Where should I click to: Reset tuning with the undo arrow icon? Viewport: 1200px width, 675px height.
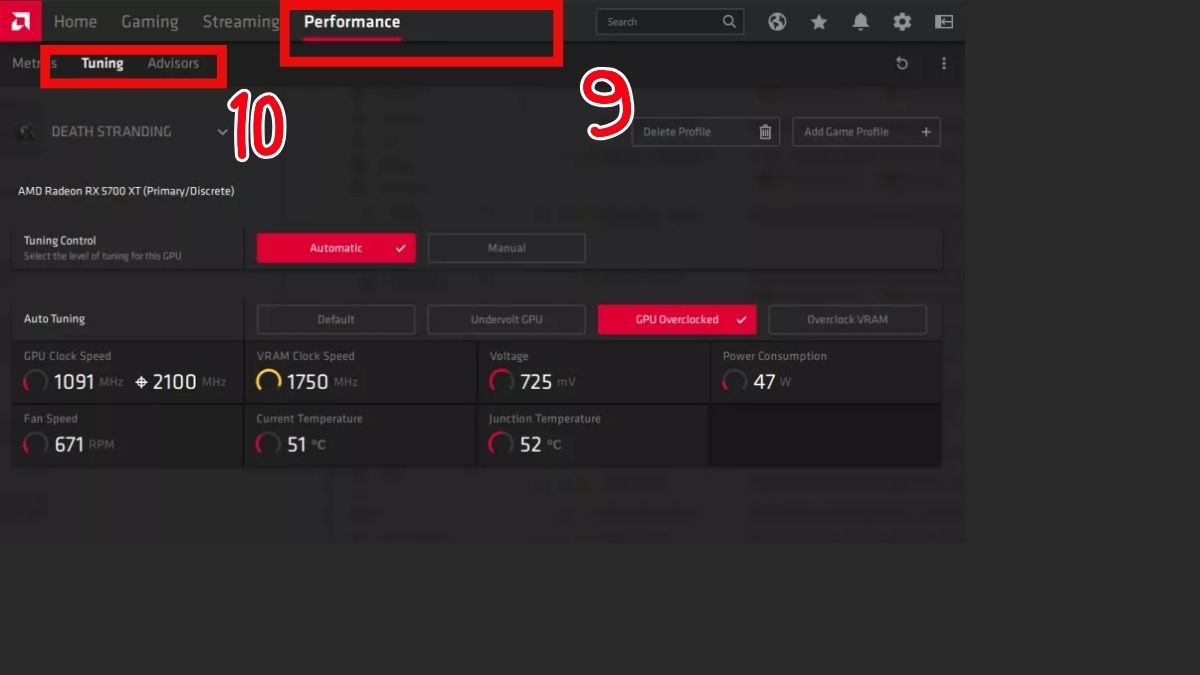(901, 63)
